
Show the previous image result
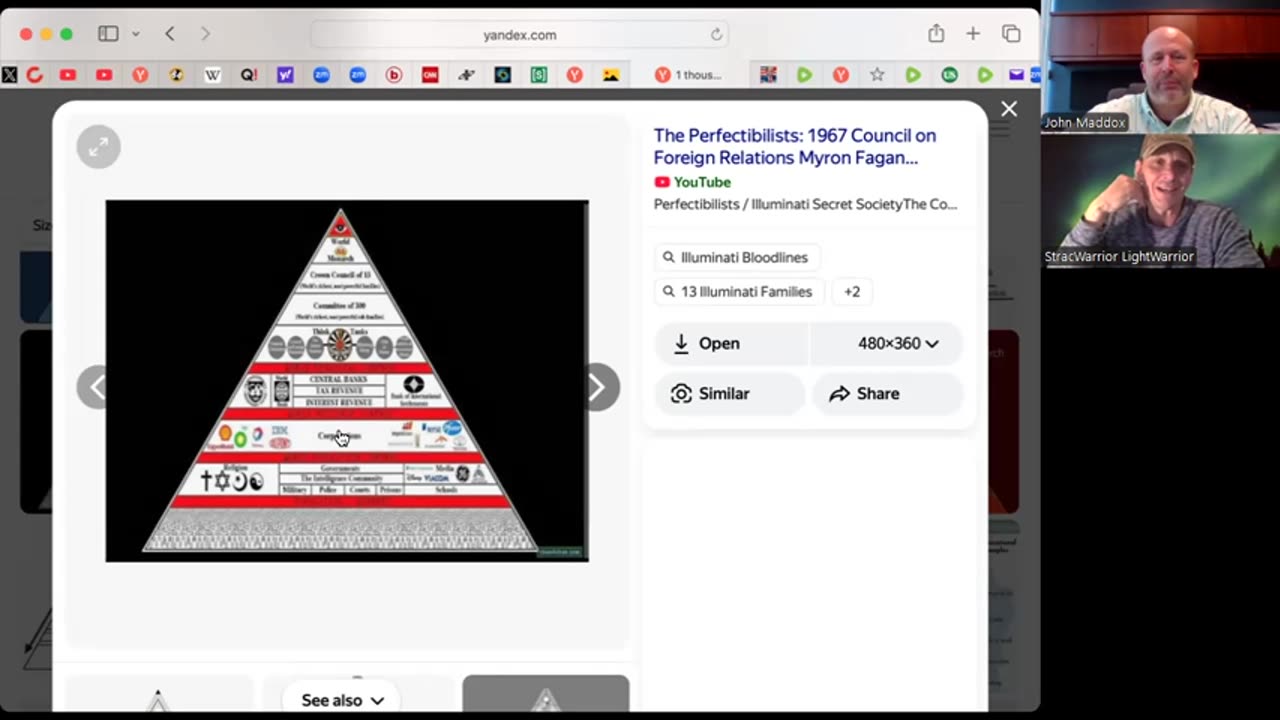[x=96, y=388]
